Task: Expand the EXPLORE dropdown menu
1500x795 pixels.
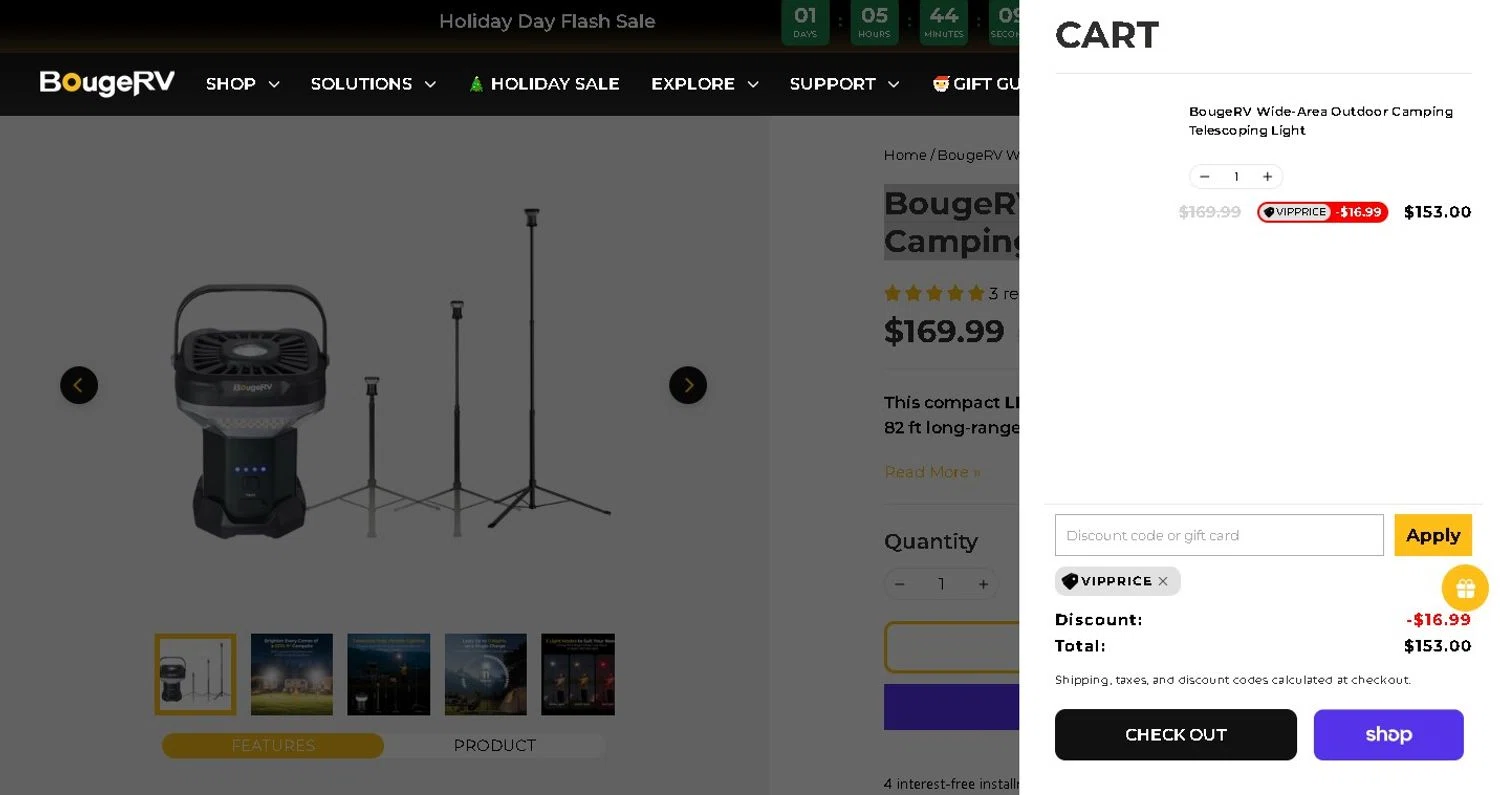Action: click(x=704, y=84)
